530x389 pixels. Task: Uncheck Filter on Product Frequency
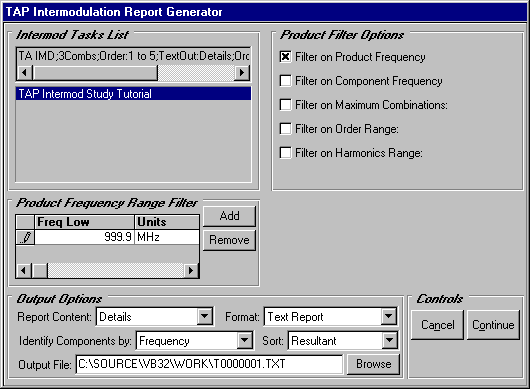pos(285,57)
